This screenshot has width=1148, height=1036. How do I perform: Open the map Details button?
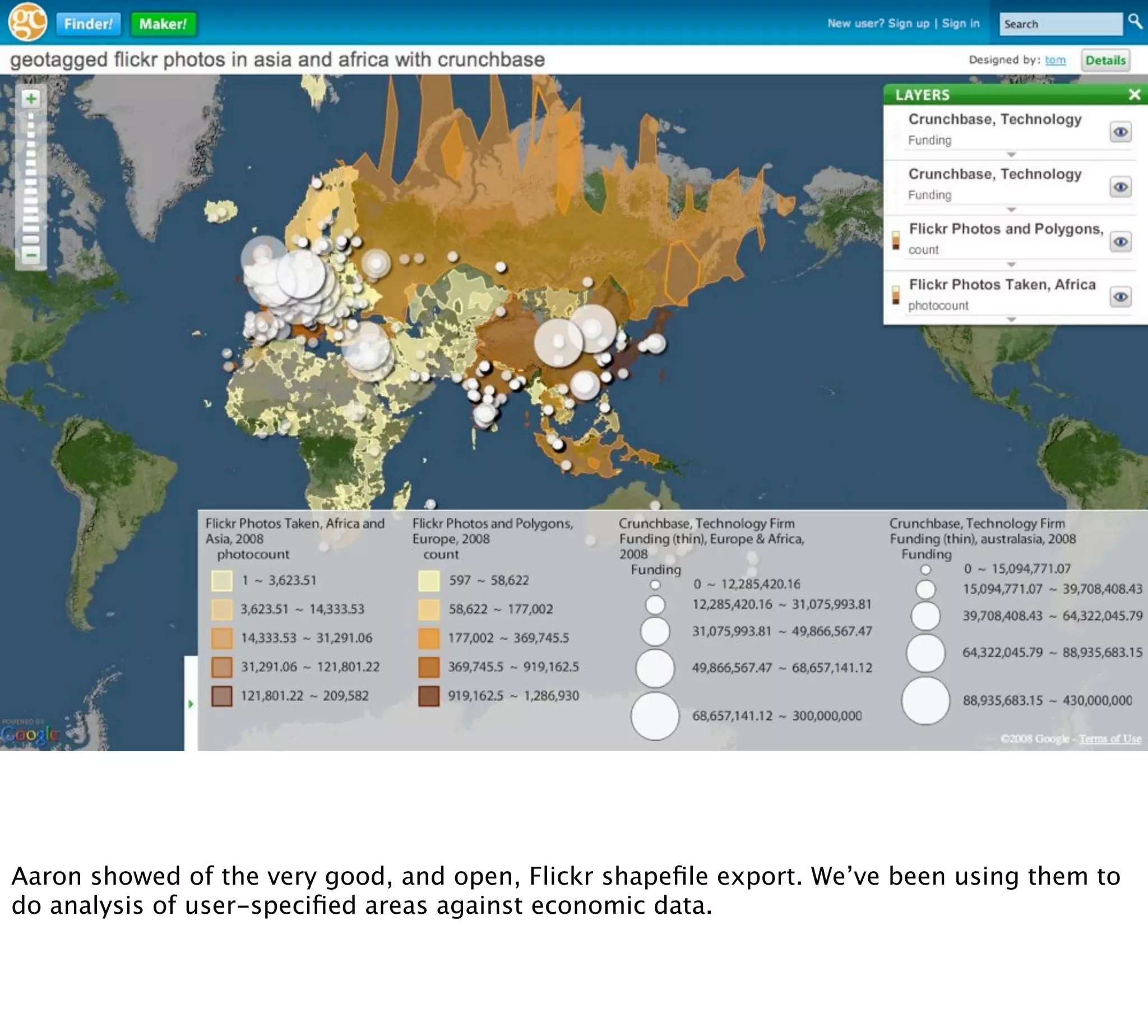coord(1105,61)
